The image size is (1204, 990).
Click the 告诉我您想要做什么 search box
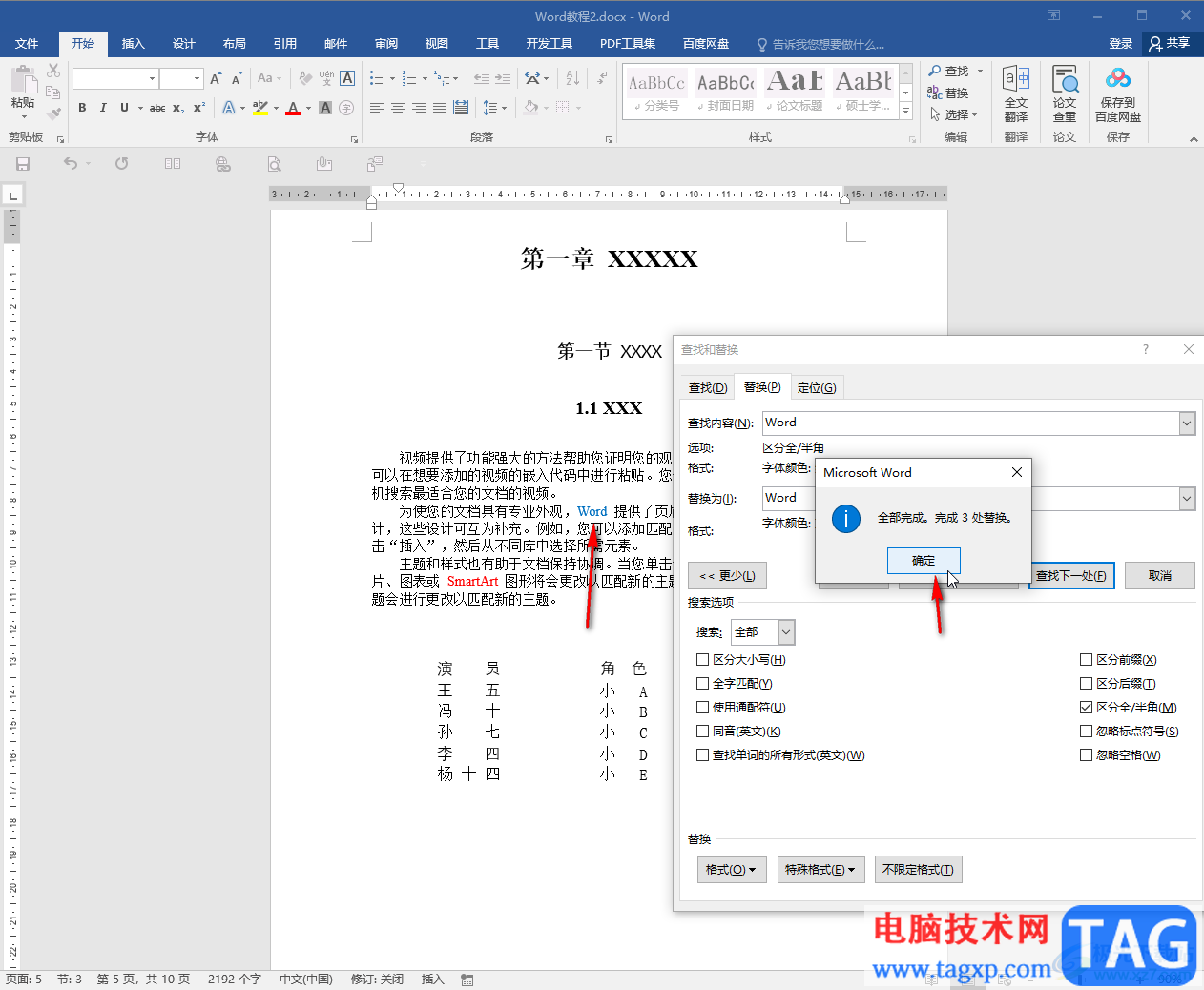click(820, 44)
